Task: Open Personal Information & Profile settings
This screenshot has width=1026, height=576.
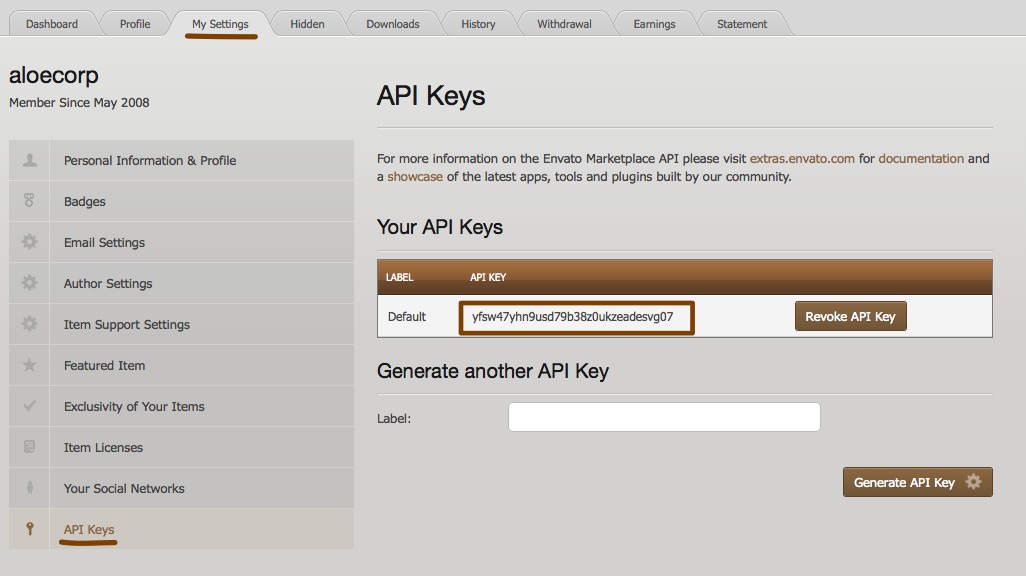Action: click(181, 160)
